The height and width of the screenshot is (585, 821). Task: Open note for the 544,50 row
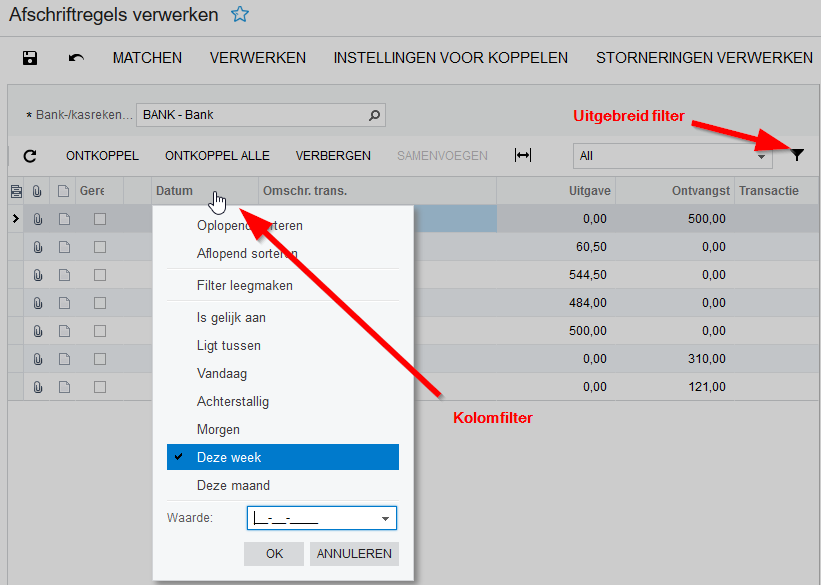pyautogui.click(x=64, y=275)
